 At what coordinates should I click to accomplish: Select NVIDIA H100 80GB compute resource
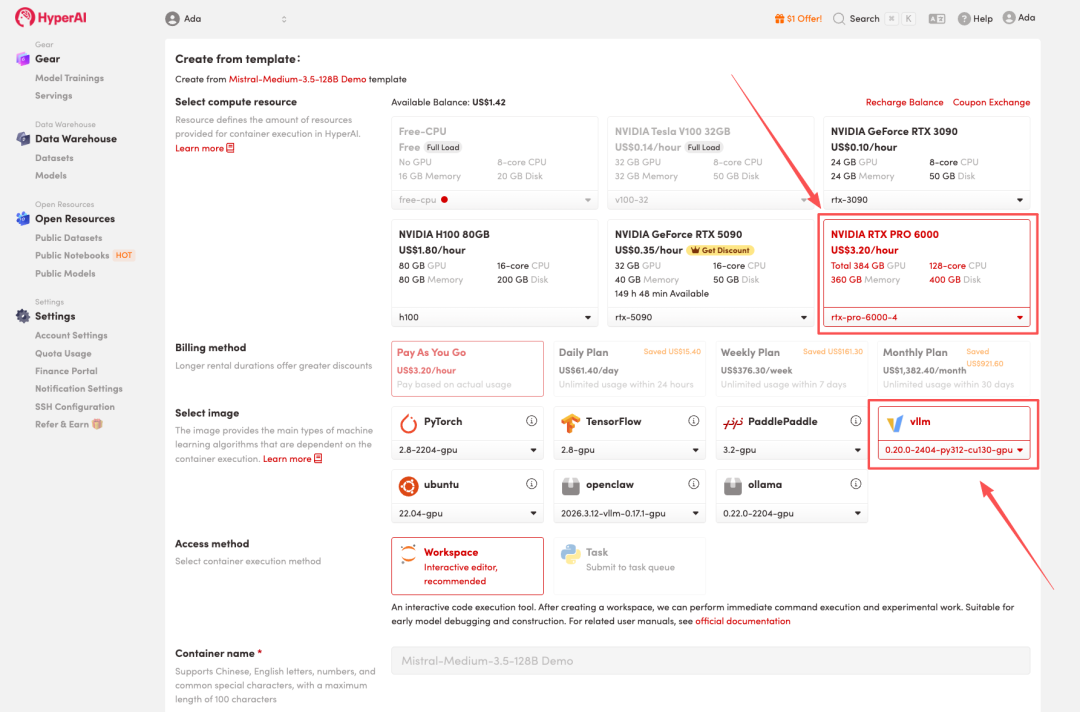(495, 263)
